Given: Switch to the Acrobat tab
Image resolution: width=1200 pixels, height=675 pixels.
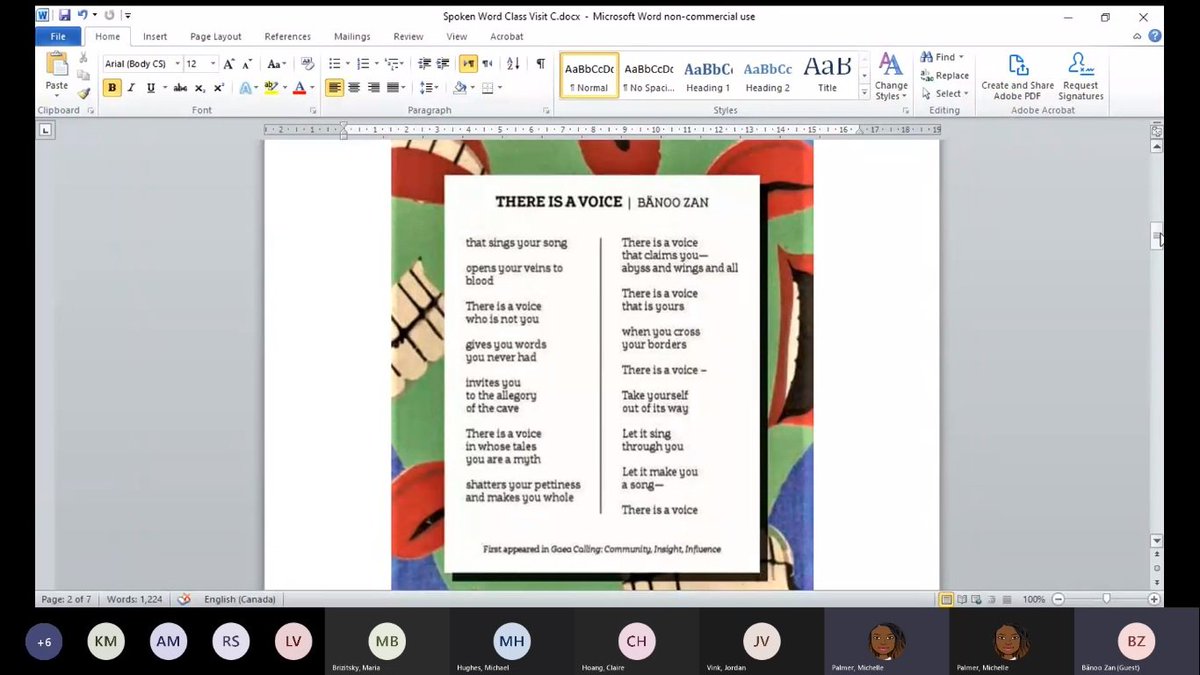Looking at the screenshot, I should pyautogui.click(x=507, y=36).
